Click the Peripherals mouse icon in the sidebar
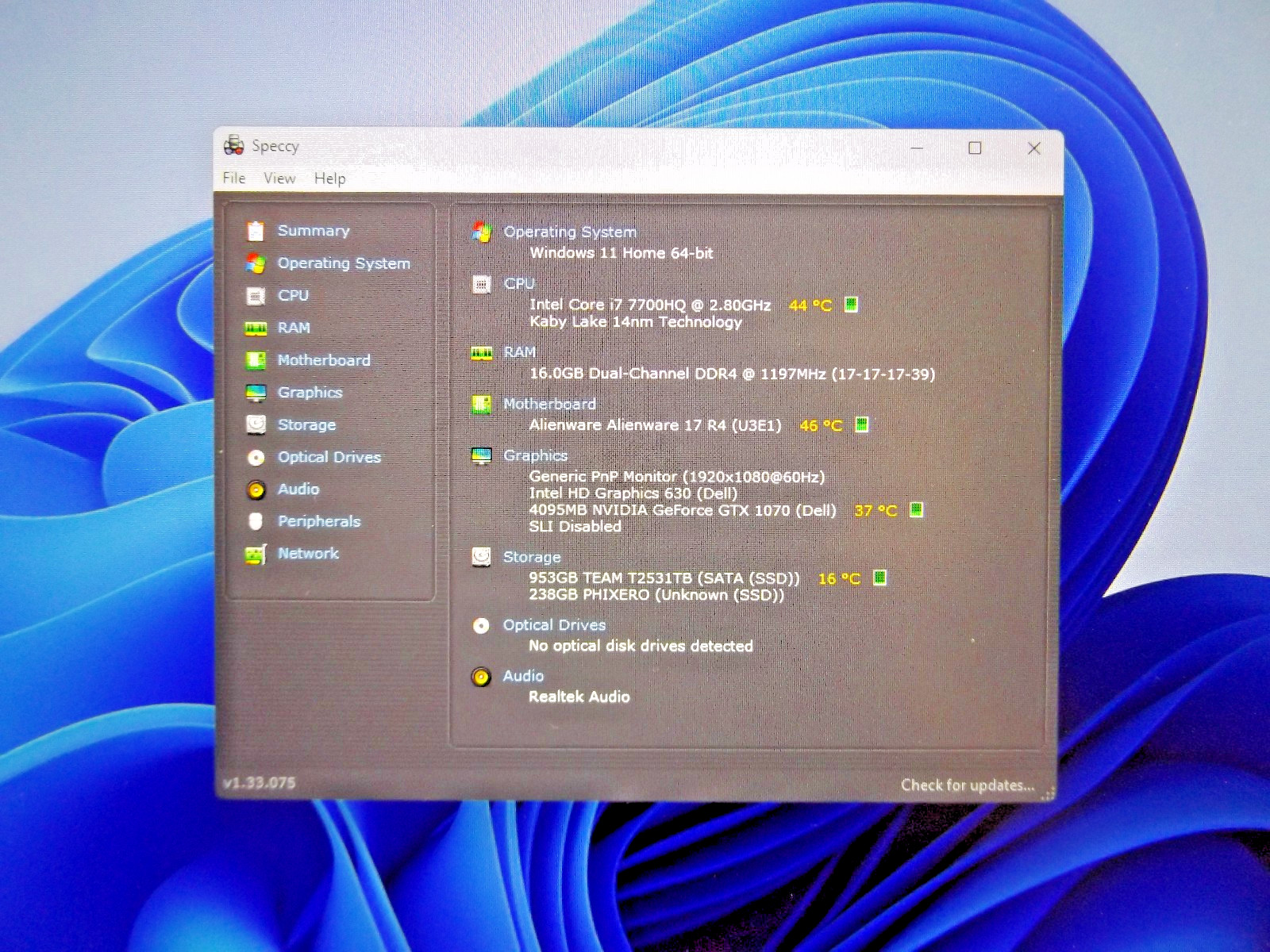This screenshot has width=1270, height=952. (x=256, y=521)
